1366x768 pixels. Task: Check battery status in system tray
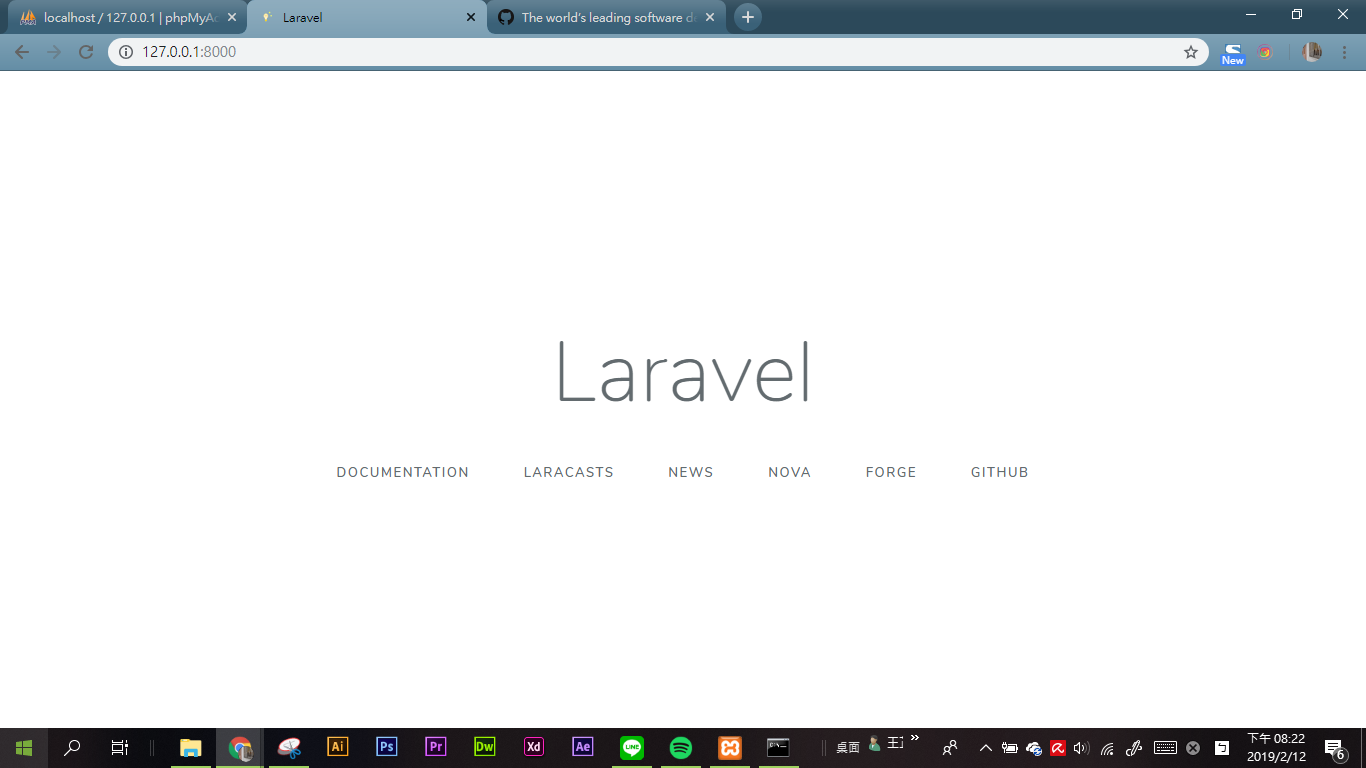click(x=1010, y=748)
